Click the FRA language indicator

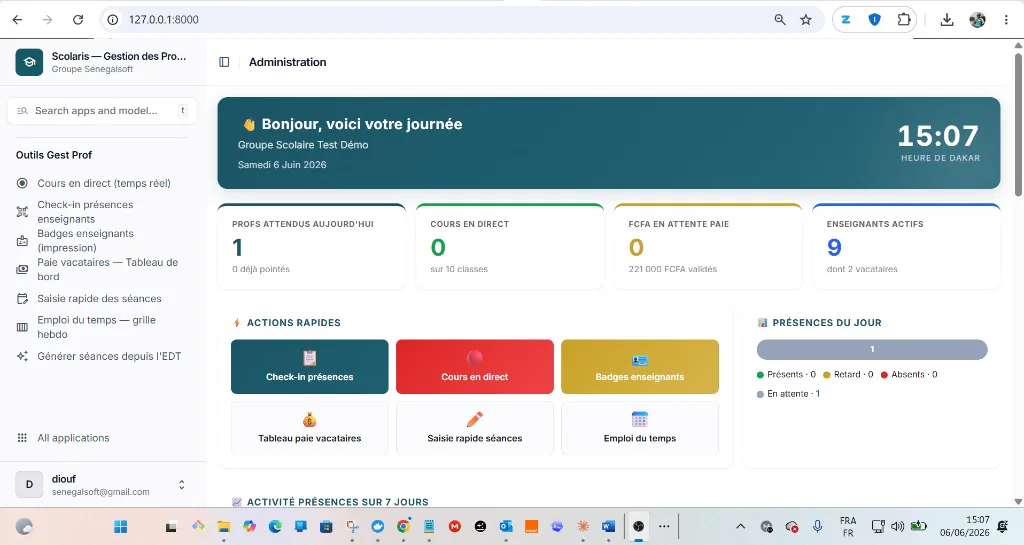coord(848,526)
